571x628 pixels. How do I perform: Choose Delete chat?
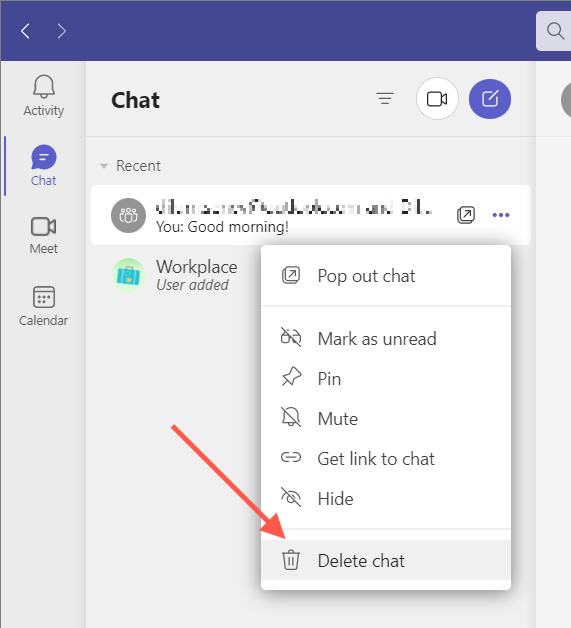click(x=386, y=560)
